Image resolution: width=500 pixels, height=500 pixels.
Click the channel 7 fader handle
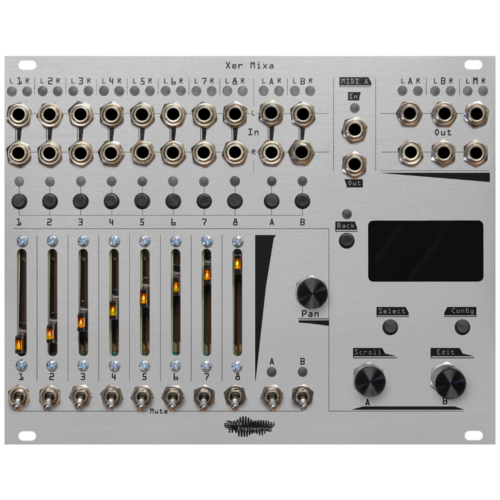coord(207,275)
